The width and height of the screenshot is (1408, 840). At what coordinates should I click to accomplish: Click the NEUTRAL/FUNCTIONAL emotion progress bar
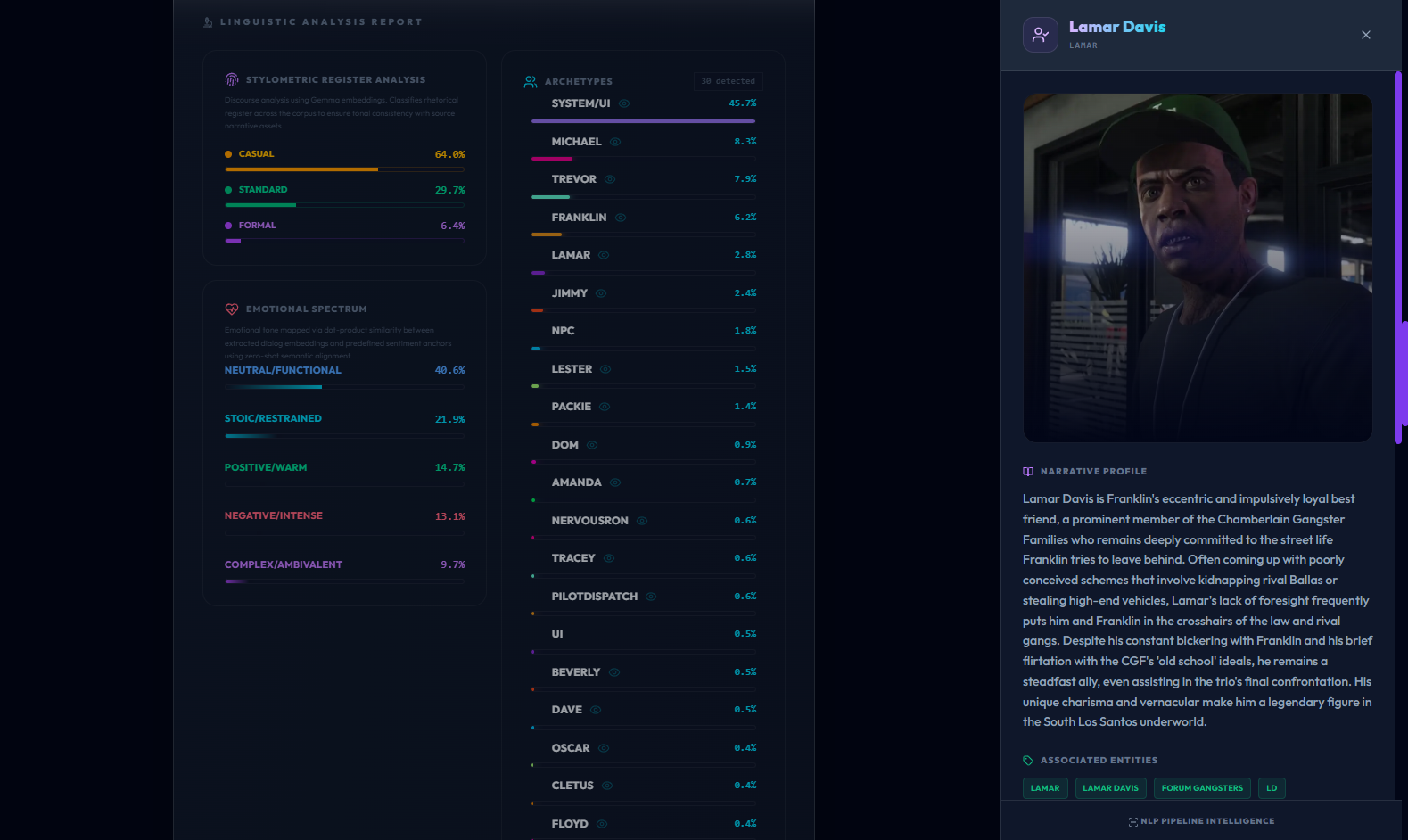pos(344,387)
